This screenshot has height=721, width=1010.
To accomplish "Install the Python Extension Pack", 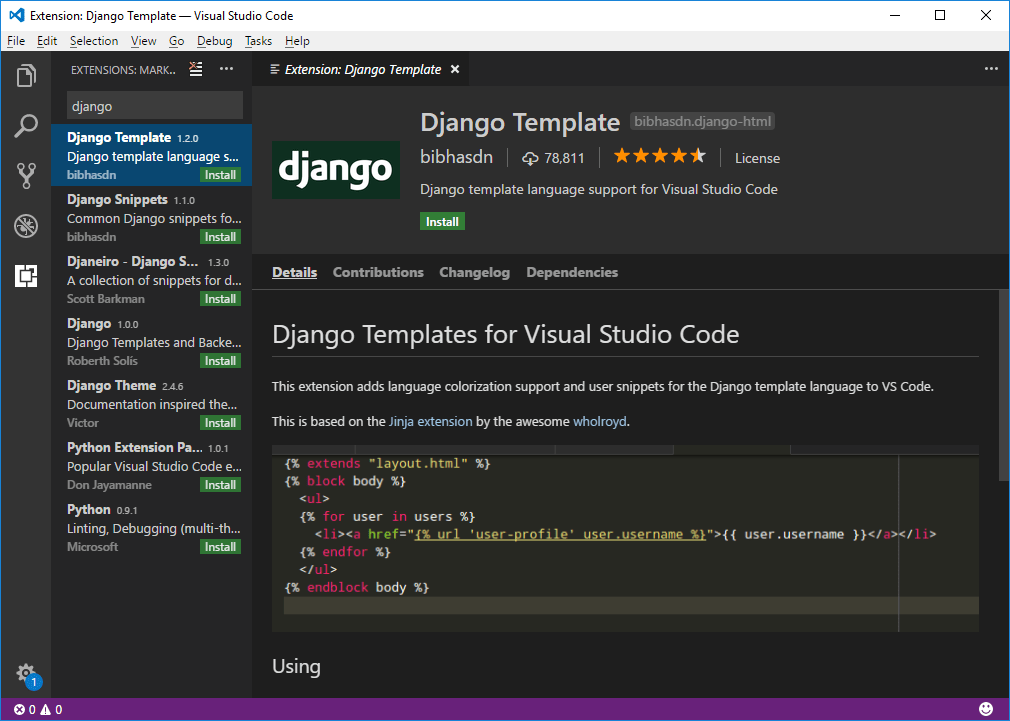I will [x=220, y=485].
